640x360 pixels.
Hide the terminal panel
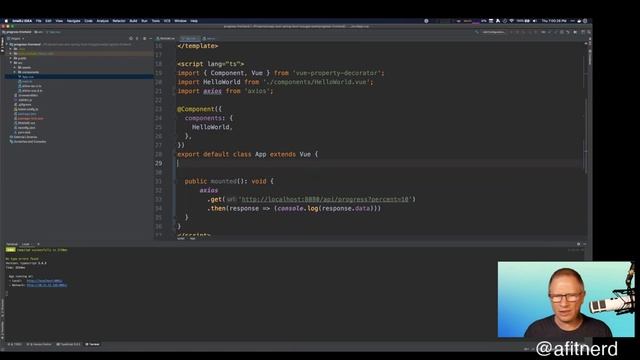coord(585,244)
